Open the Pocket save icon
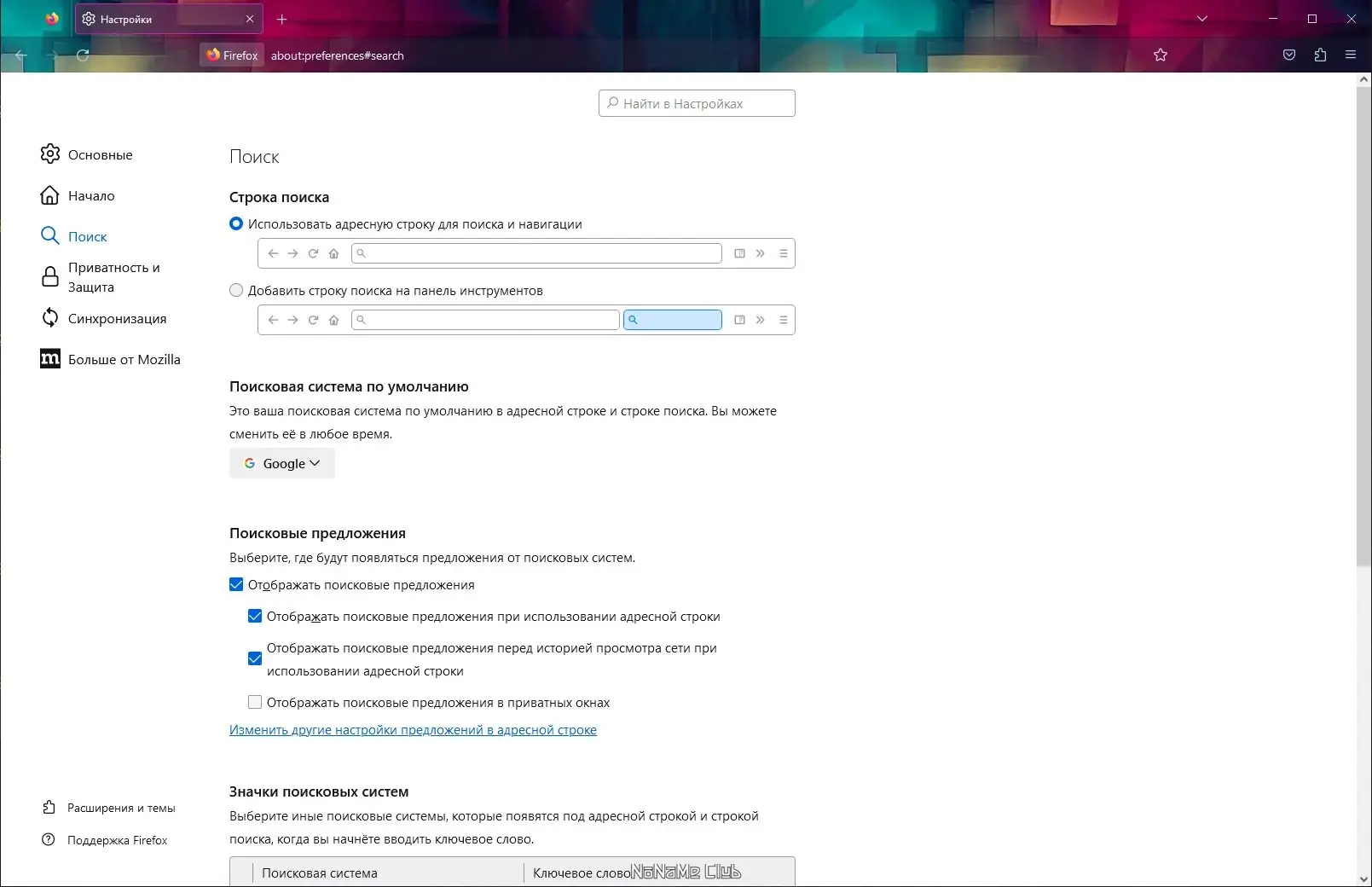Viewport: 1372px width, 887px height. [x=1289, y=55]
